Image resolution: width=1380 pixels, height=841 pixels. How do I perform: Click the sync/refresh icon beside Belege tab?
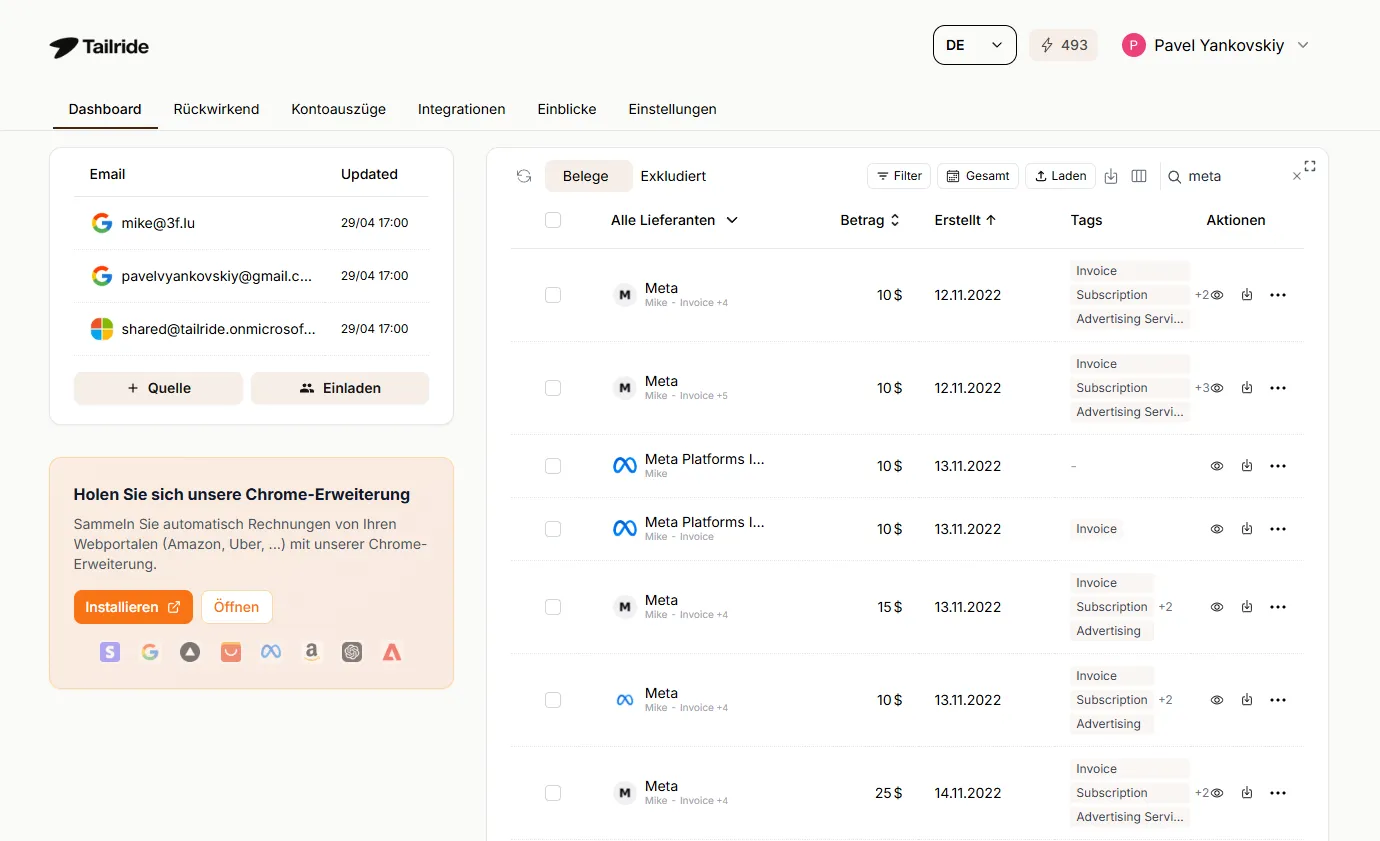click(x=523, y=176)
